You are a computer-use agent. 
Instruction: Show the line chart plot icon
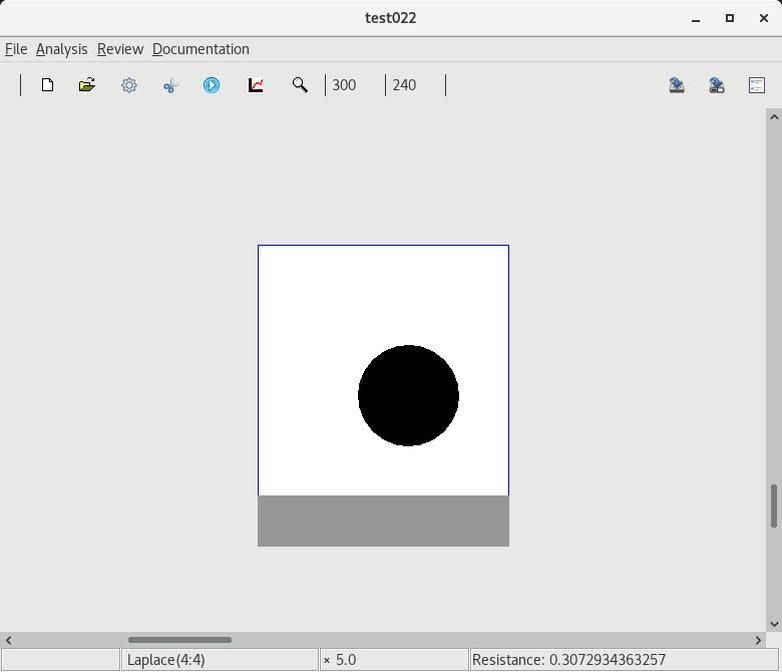pos(256,85)
